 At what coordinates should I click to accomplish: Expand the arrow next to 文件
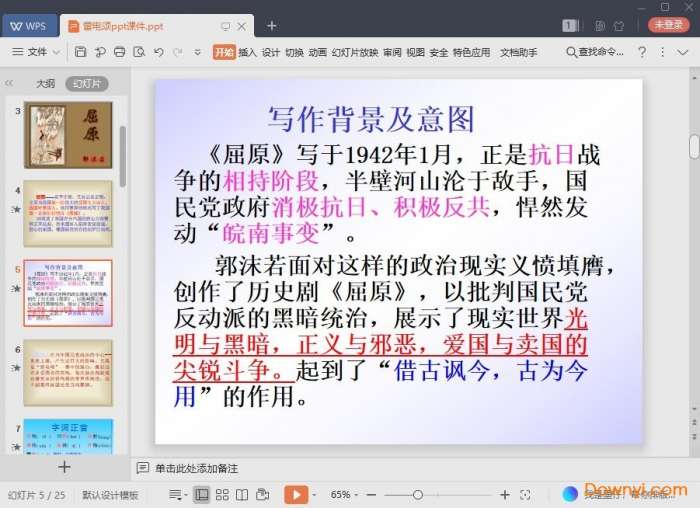(x=57, y=52)
